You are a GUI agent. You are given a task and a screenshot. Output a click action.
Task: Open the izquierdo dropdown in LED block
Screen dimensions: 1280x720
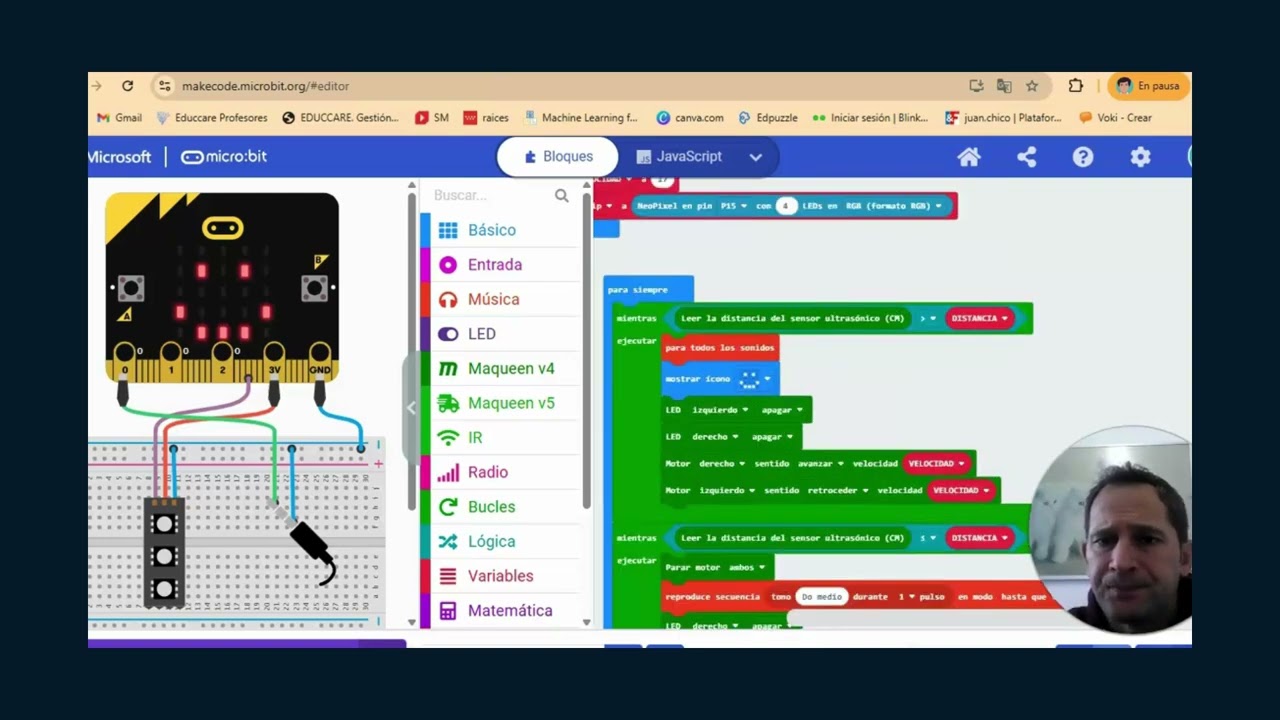click(x=720, y=410)
